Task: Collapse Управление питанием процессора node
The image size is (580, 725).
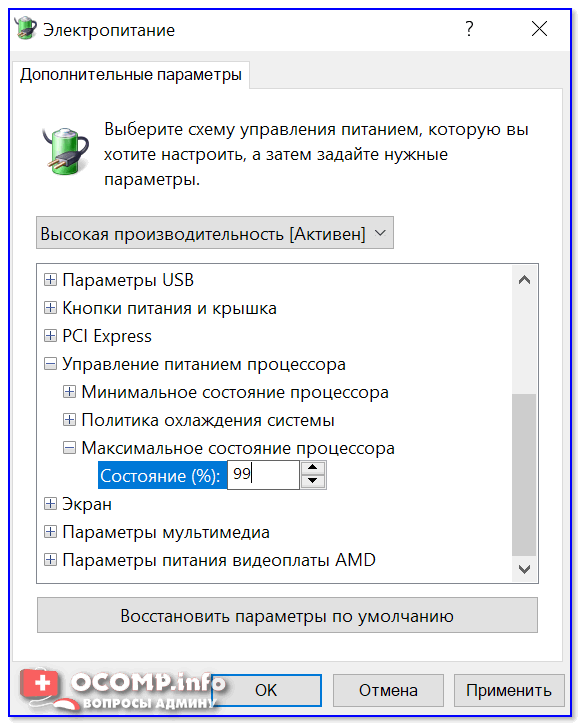Action: point(50,364)
